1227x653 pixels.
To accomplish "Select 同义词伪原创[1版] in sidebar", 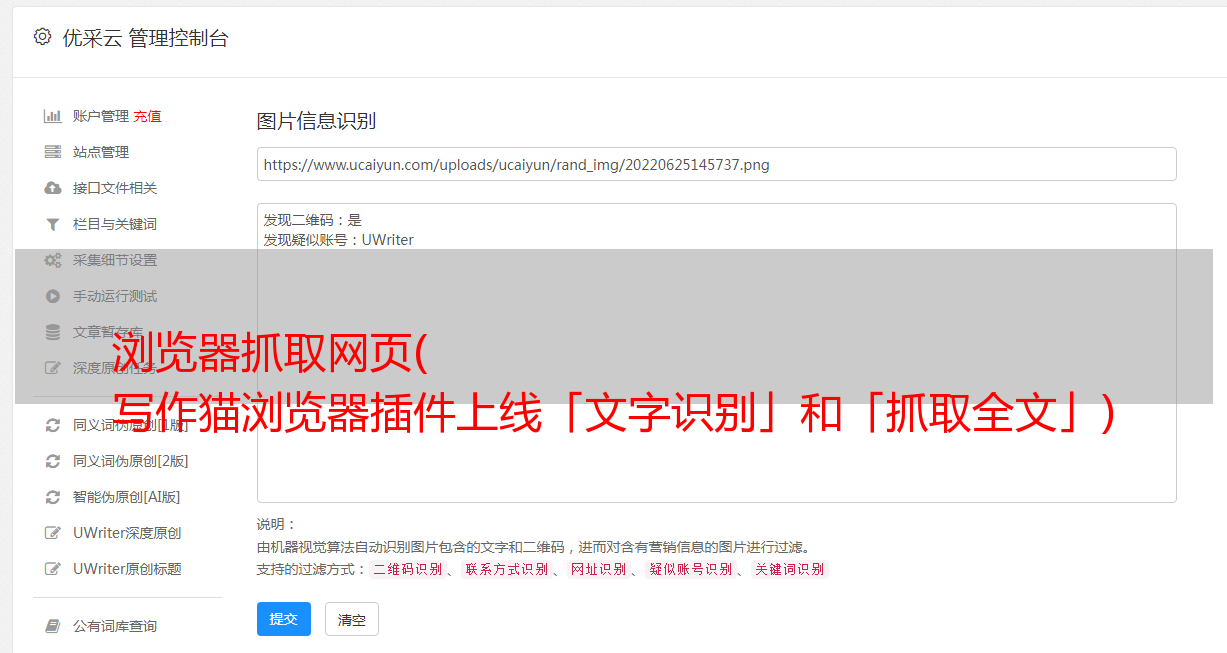I will click(130, 425).
